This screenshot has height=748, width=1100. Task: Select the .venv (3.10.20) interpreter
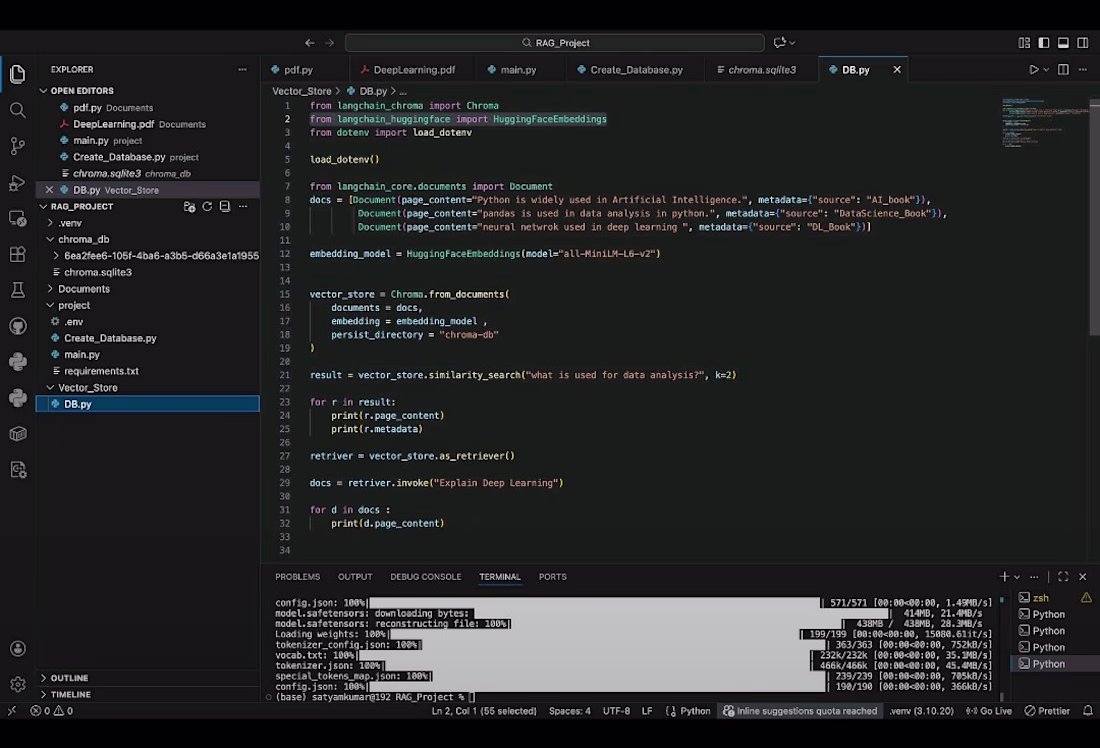point(922,711)
